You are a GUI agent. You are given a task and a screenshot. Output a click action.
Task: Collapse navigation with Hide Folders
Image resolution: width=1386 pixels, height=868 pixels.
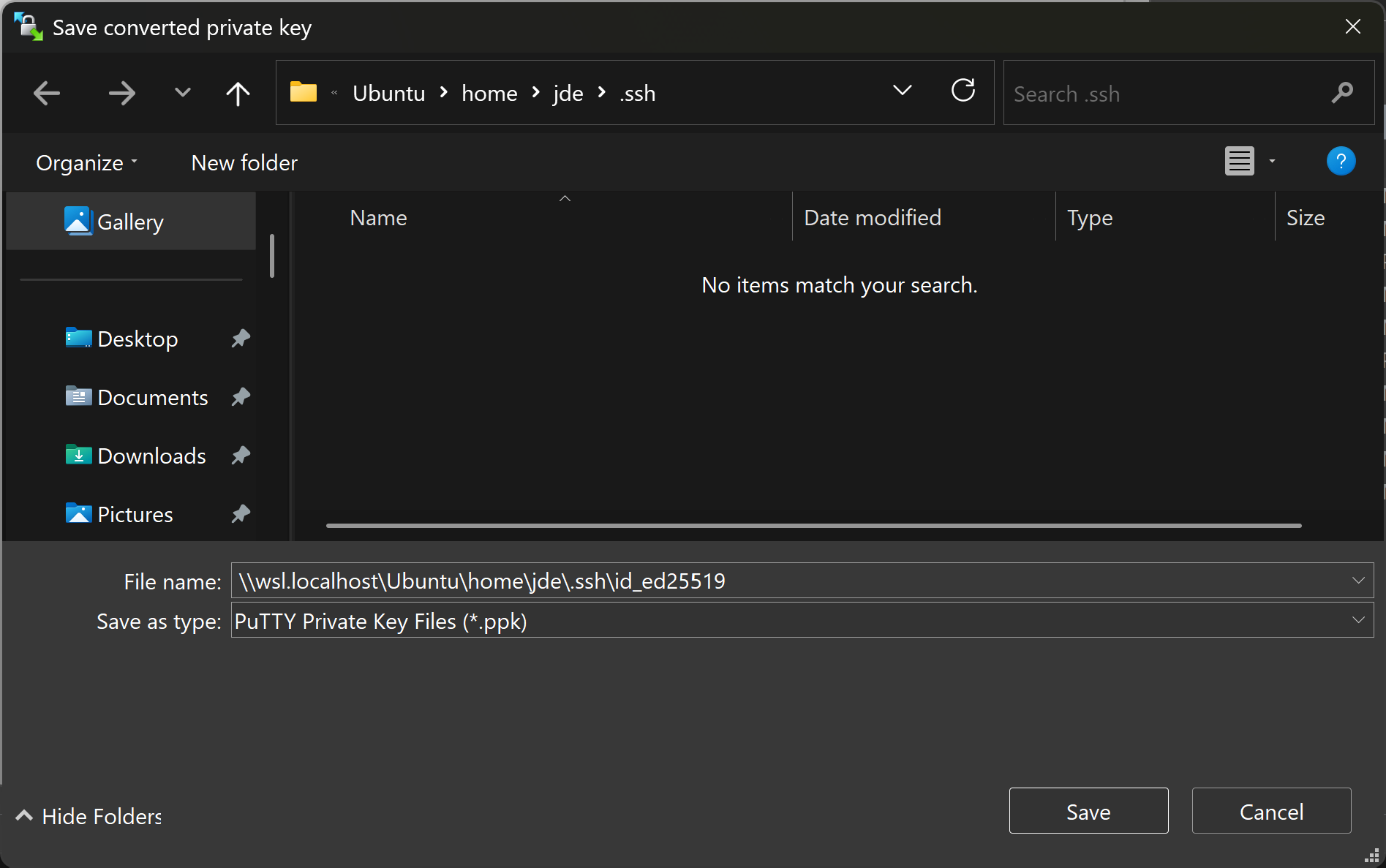coord(88,815)
